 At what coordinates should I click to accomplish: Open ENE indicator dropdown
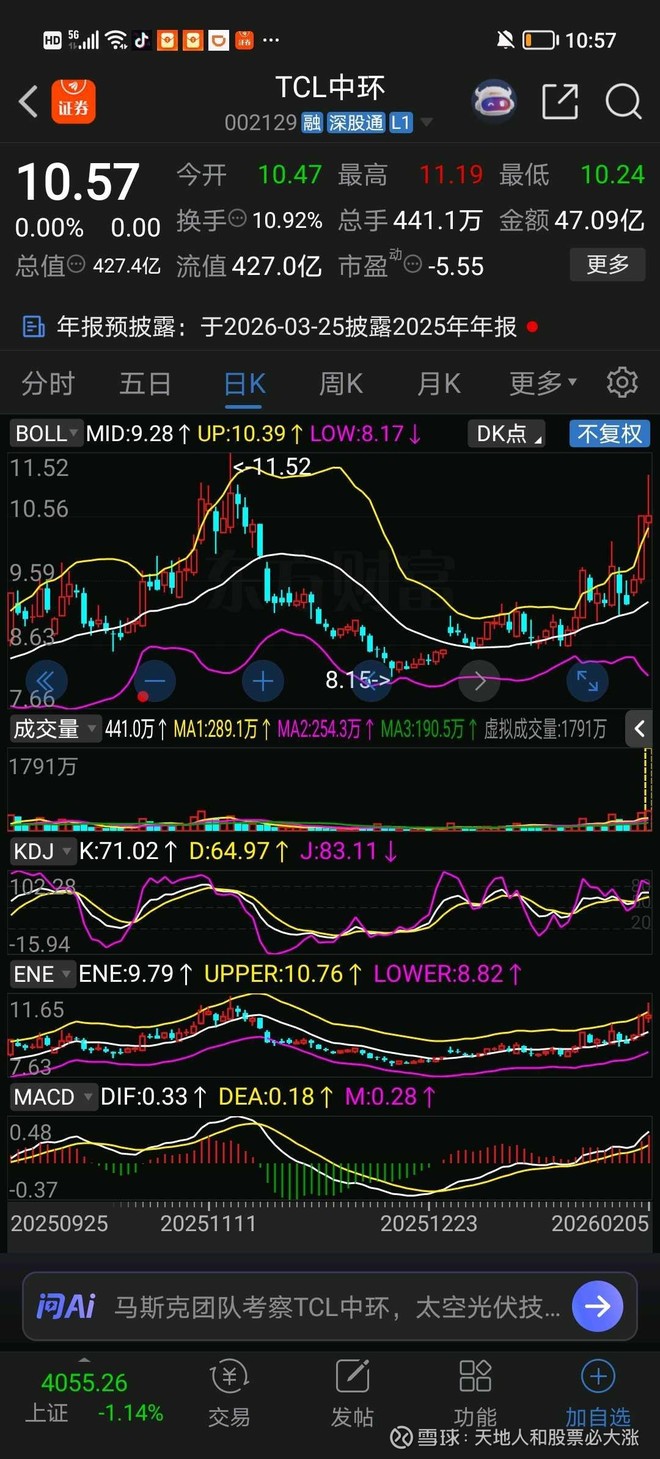pyautogui.click(x=41, y=973)
